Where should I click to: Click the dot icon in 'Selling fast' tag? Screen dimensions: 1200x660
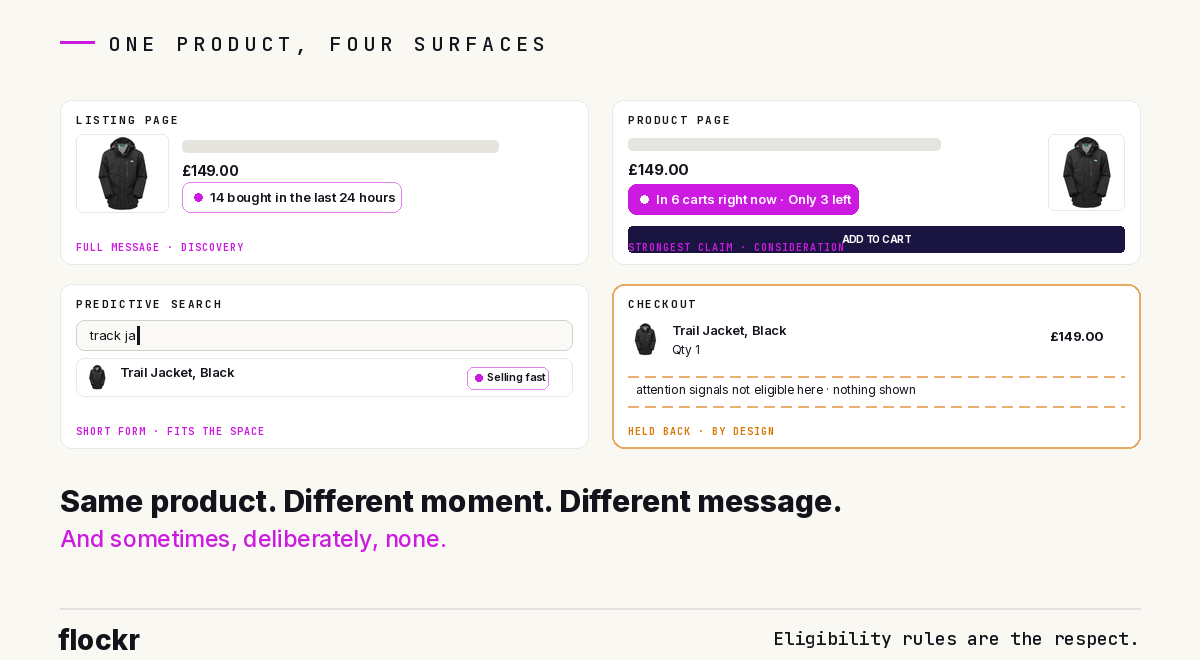(479, 378)
